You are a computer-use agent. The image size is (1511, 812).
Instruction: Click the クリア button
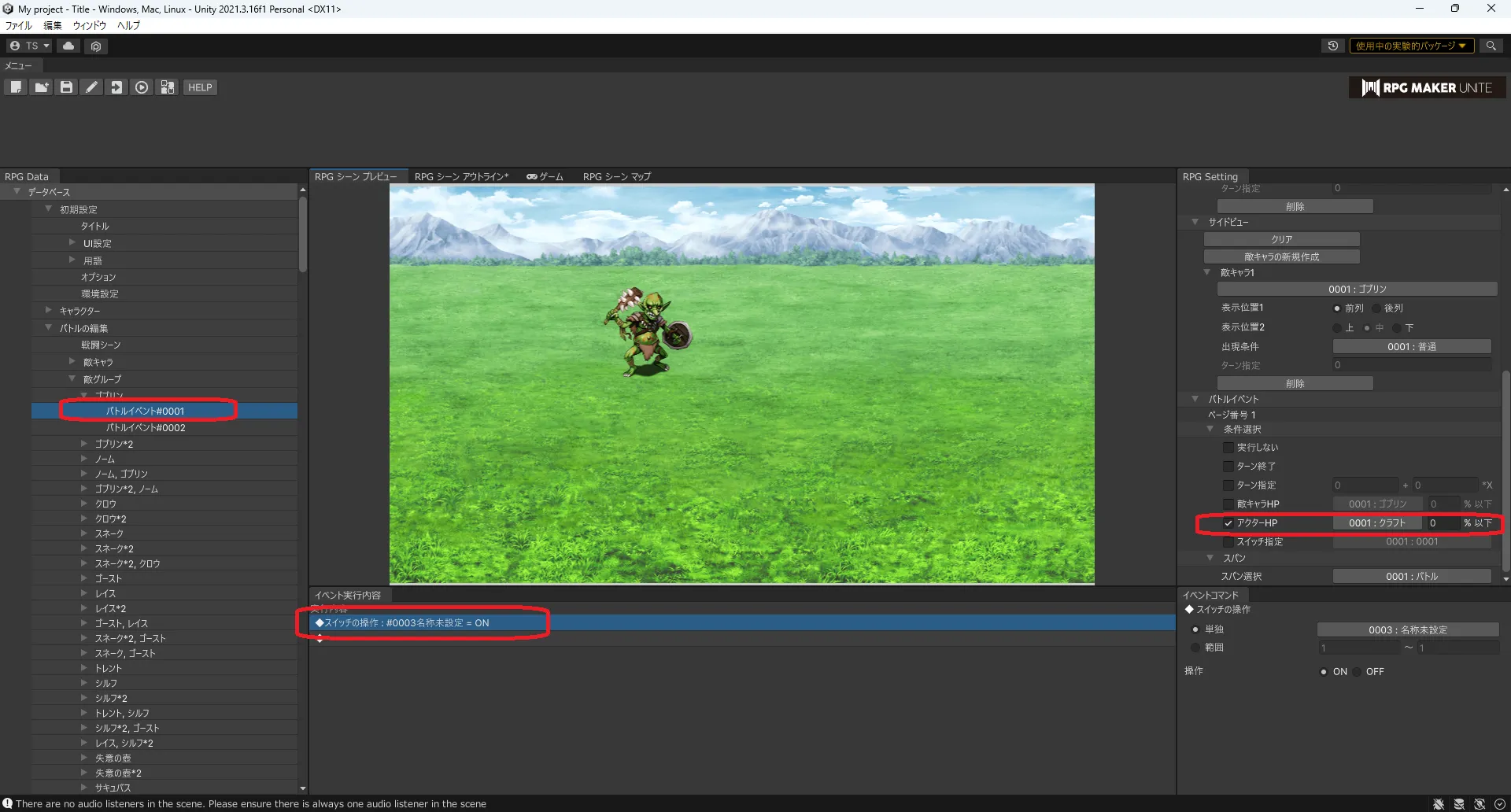point(1282,239)
